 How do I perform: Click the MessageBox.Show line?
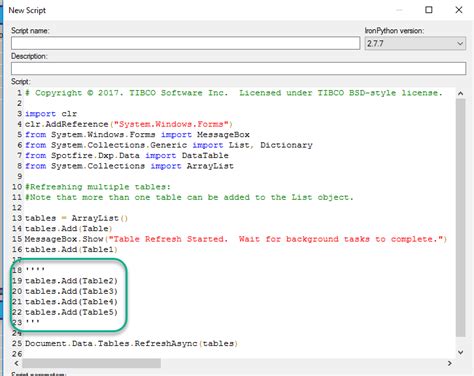point(236,239)
